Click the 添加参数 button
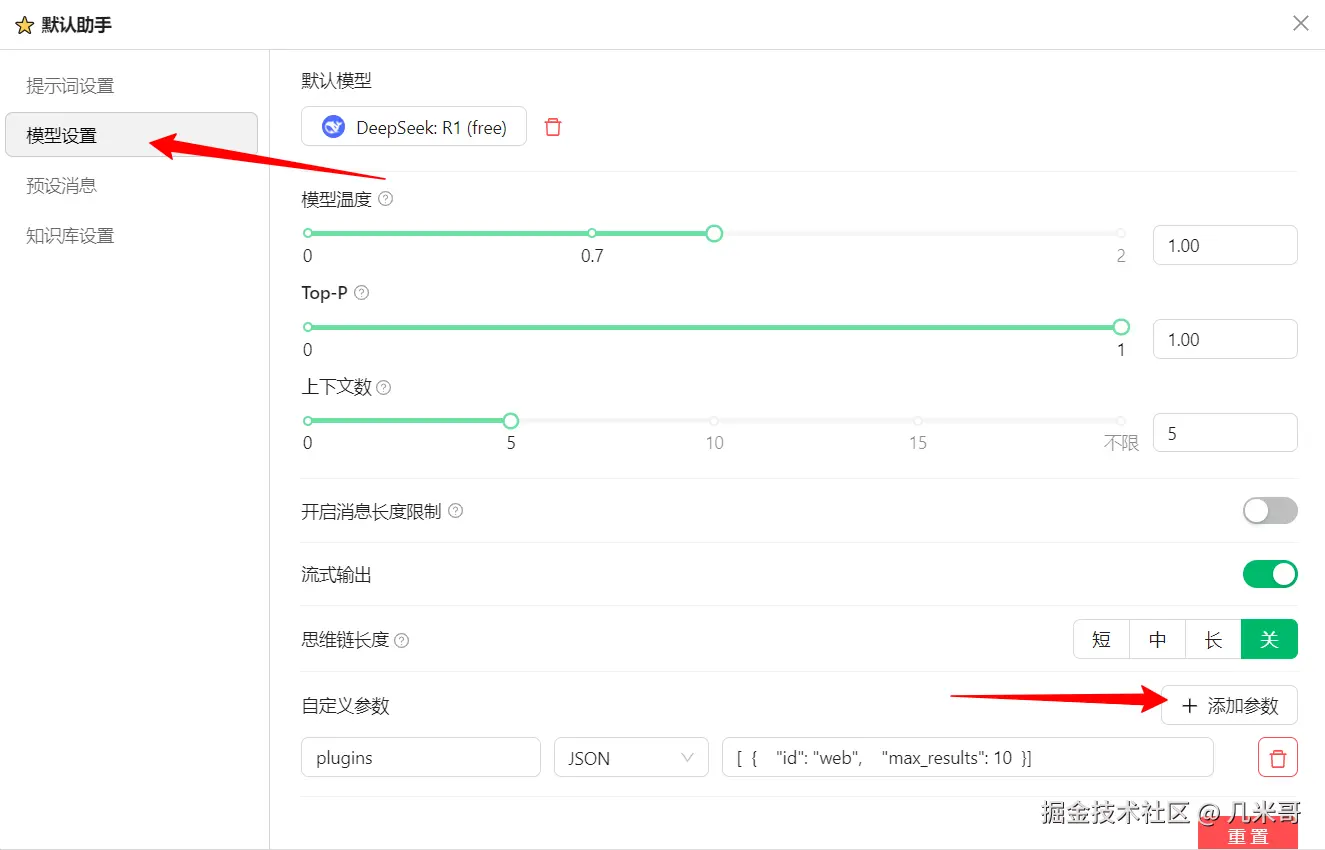Screen dimensions: 1325x850 click(x=1228, y=705)
